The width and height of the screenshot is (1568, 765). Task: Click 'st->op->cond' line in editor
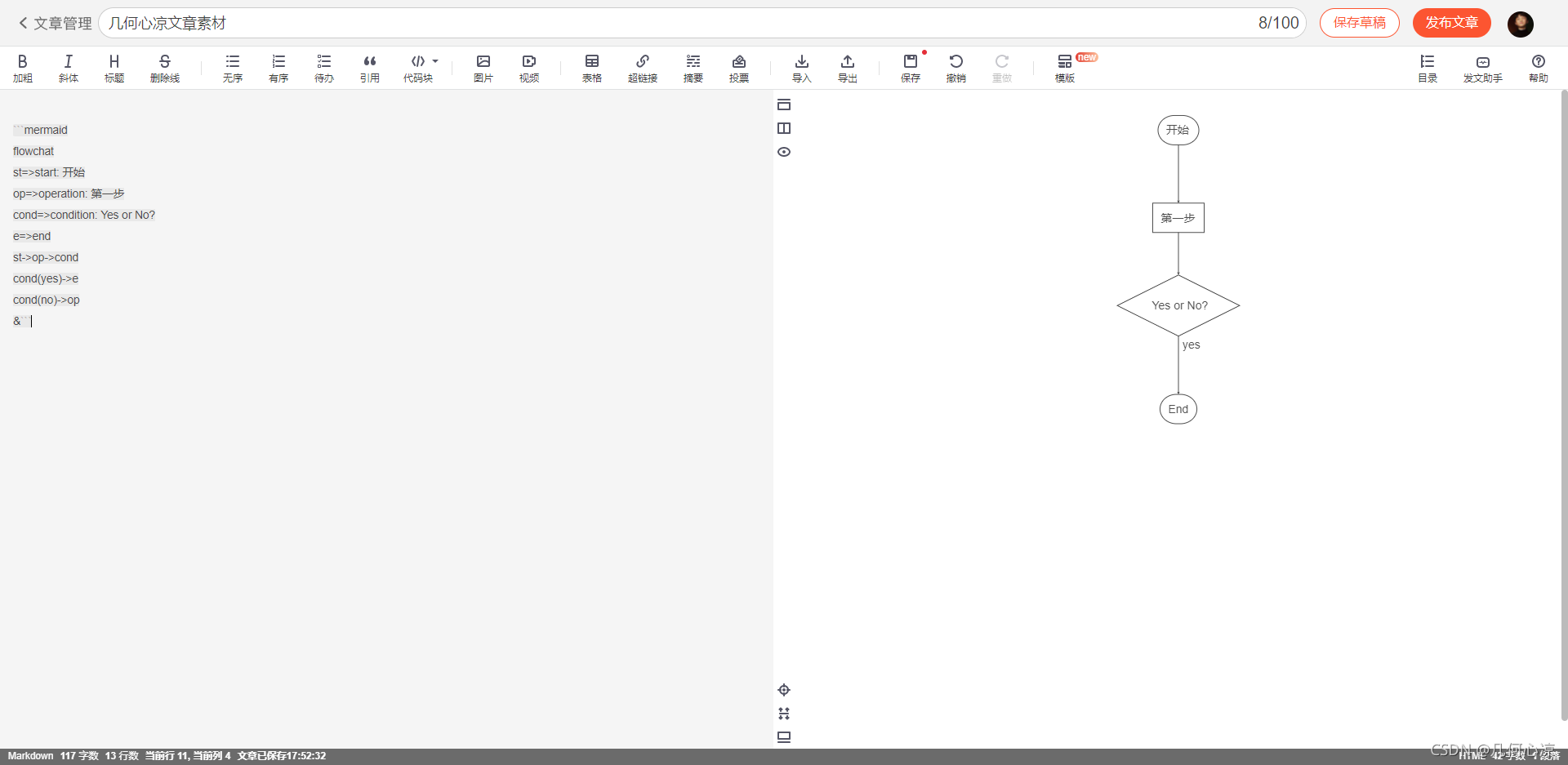click(x=46, y=257)
